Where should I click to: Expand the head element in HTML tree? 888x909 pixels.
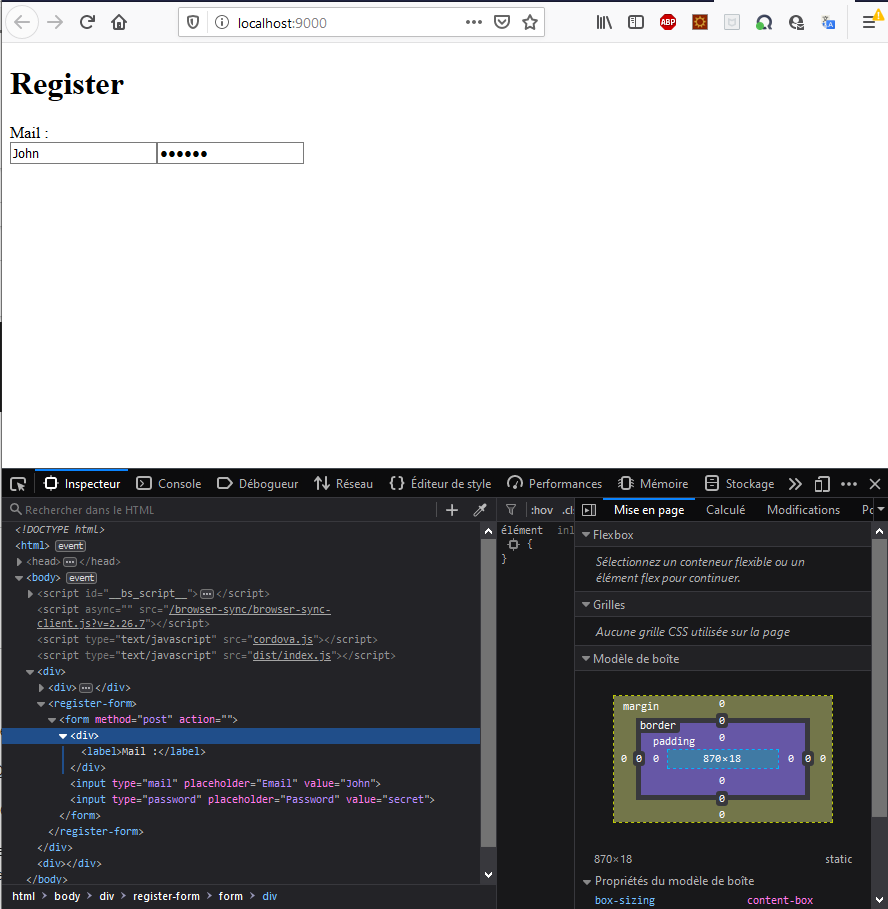[x=19, y=562]
